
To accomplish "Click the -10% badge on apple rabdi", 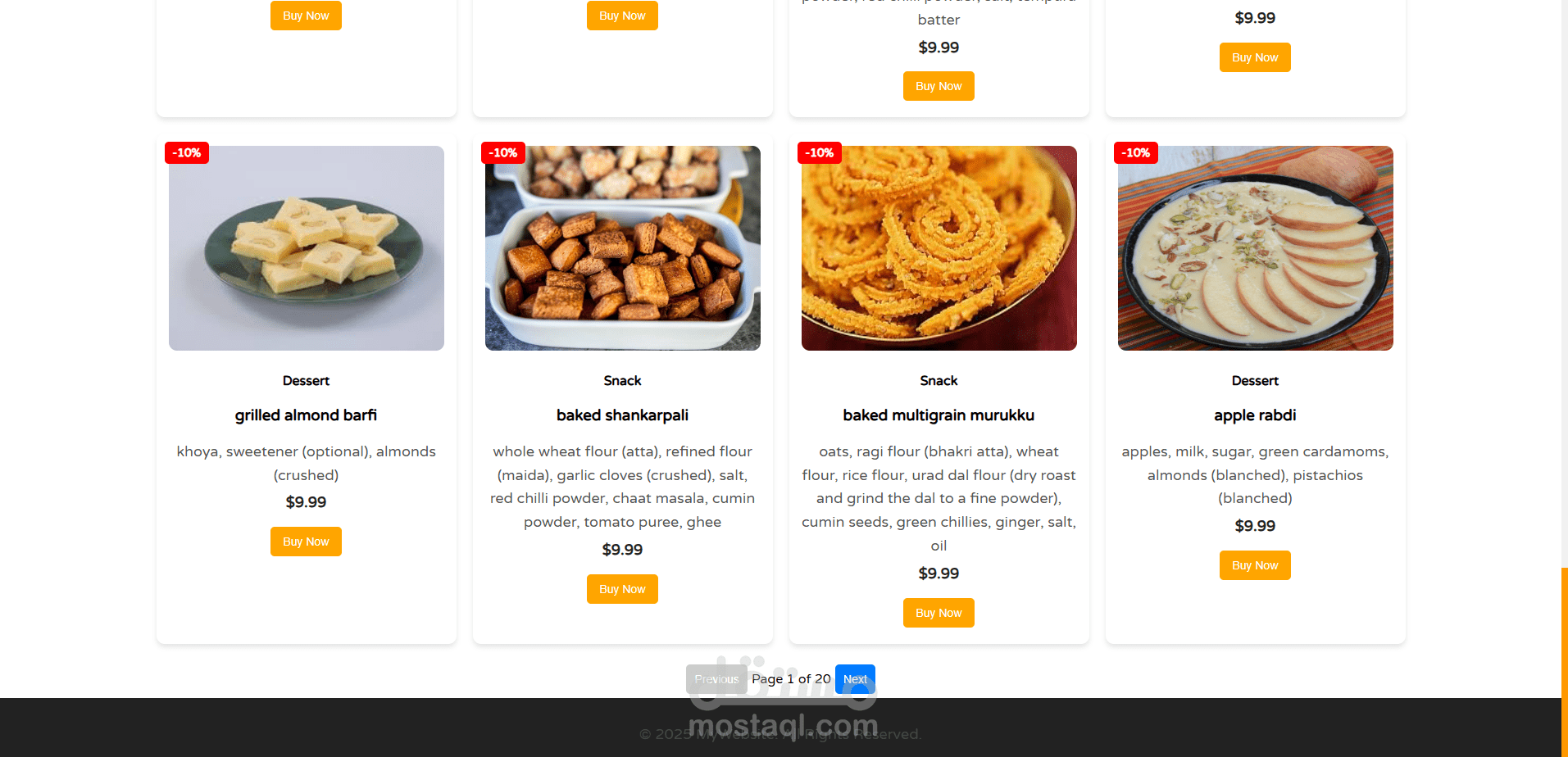I will click(x=1136, y=153).
